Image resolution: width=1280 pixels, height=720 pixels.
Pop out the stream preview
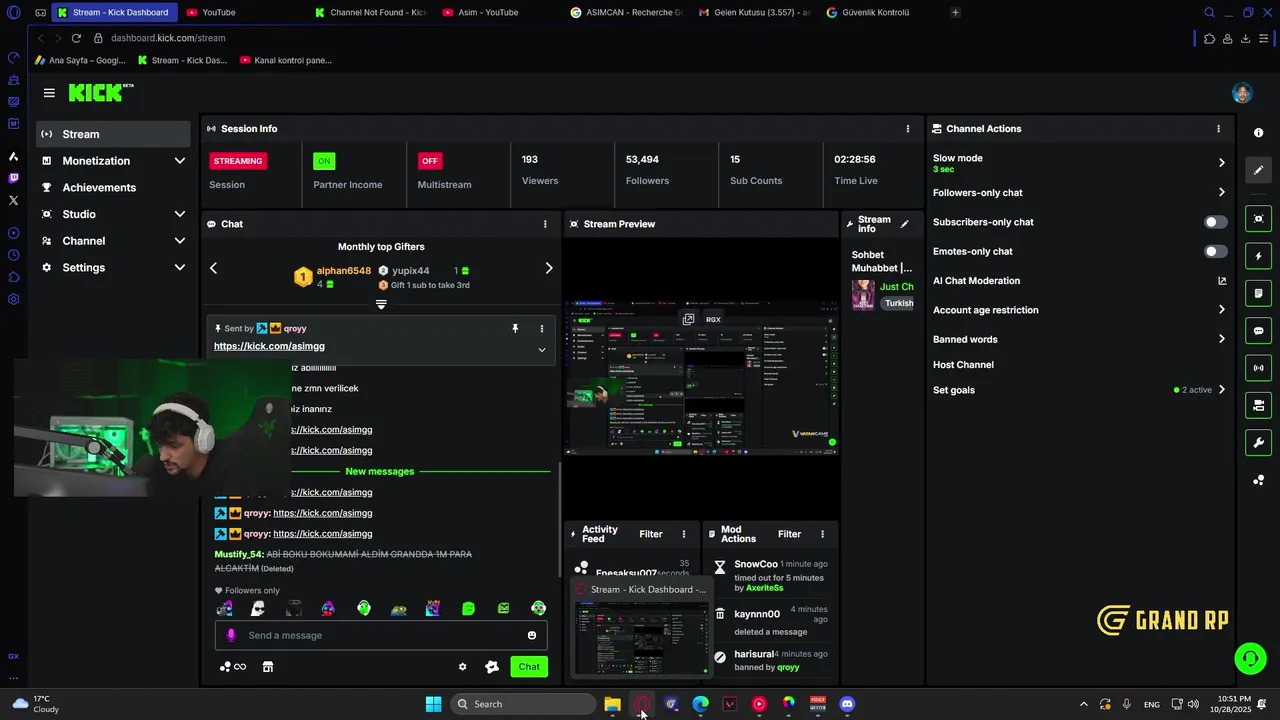tap(688, 319)
